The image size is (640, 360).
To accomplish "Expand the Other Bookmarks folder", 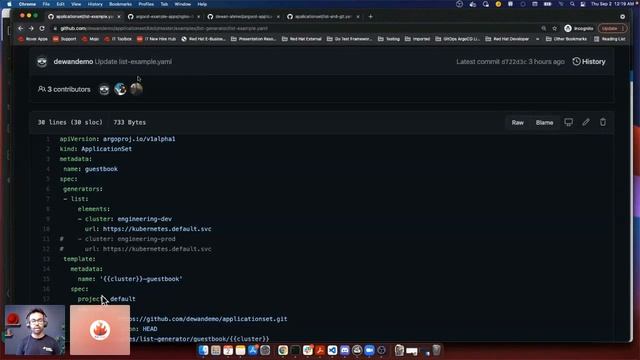I will click(x=566, y=39).
